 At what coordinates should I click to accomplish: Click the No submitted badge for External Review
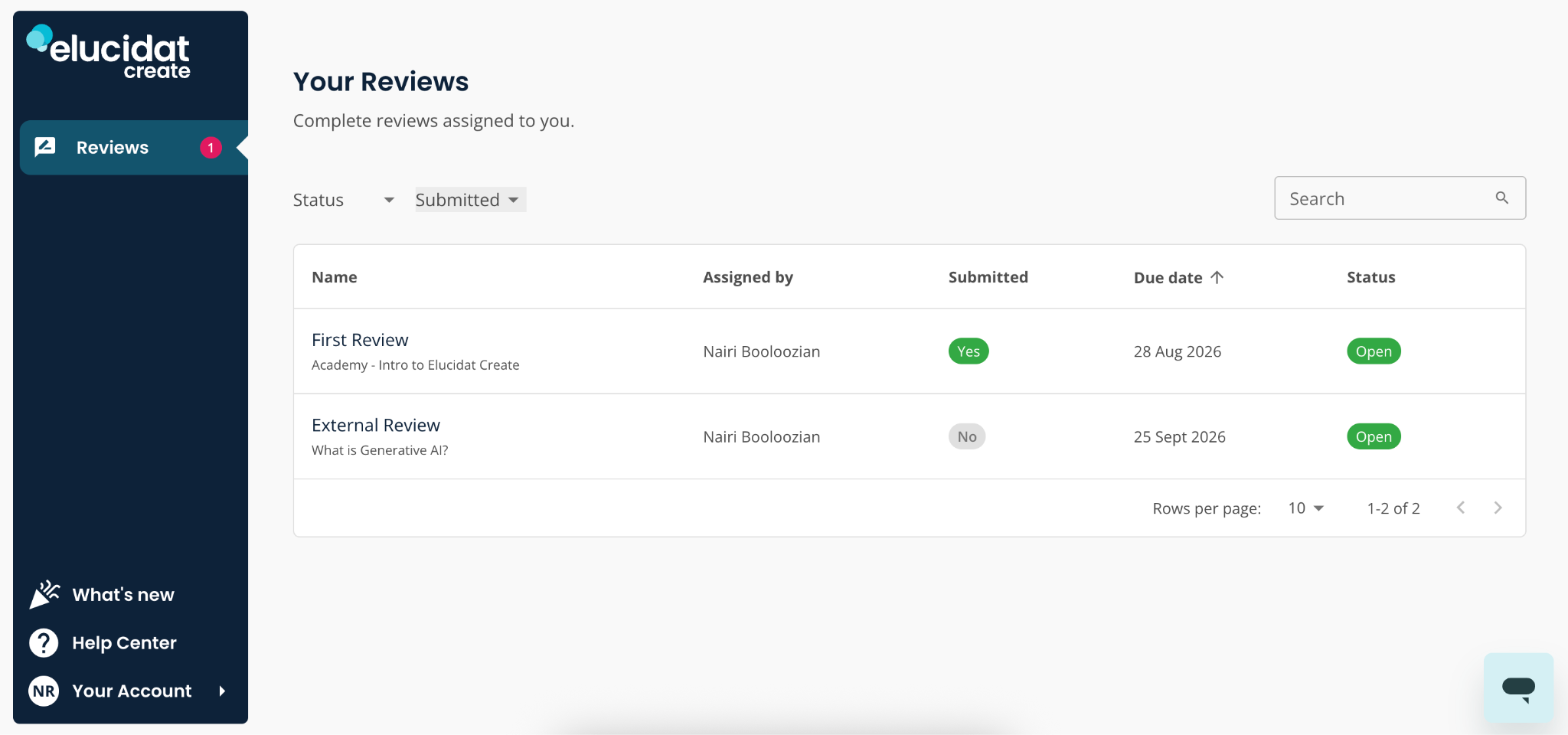click(x=967, y=436)
